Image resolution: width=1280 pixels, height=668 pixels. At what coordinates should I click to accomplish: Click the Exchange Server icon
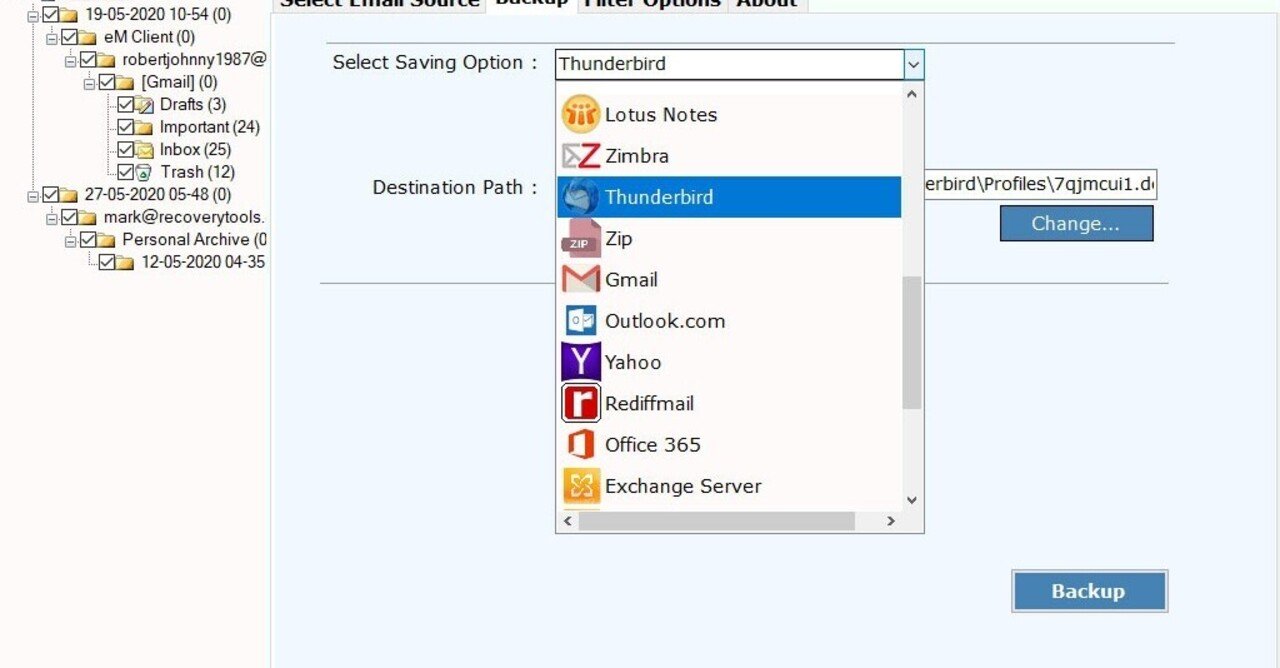[580, 486]
